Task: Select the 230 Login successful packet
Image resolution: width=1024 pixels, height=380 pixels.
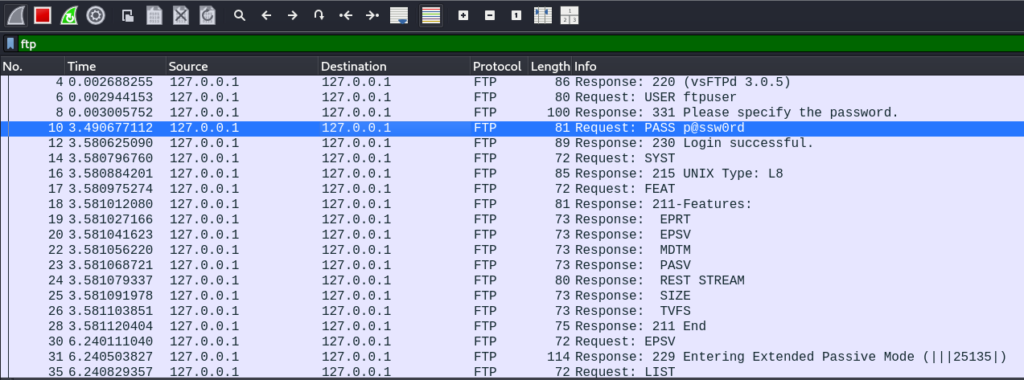Action: coord(512,143)
